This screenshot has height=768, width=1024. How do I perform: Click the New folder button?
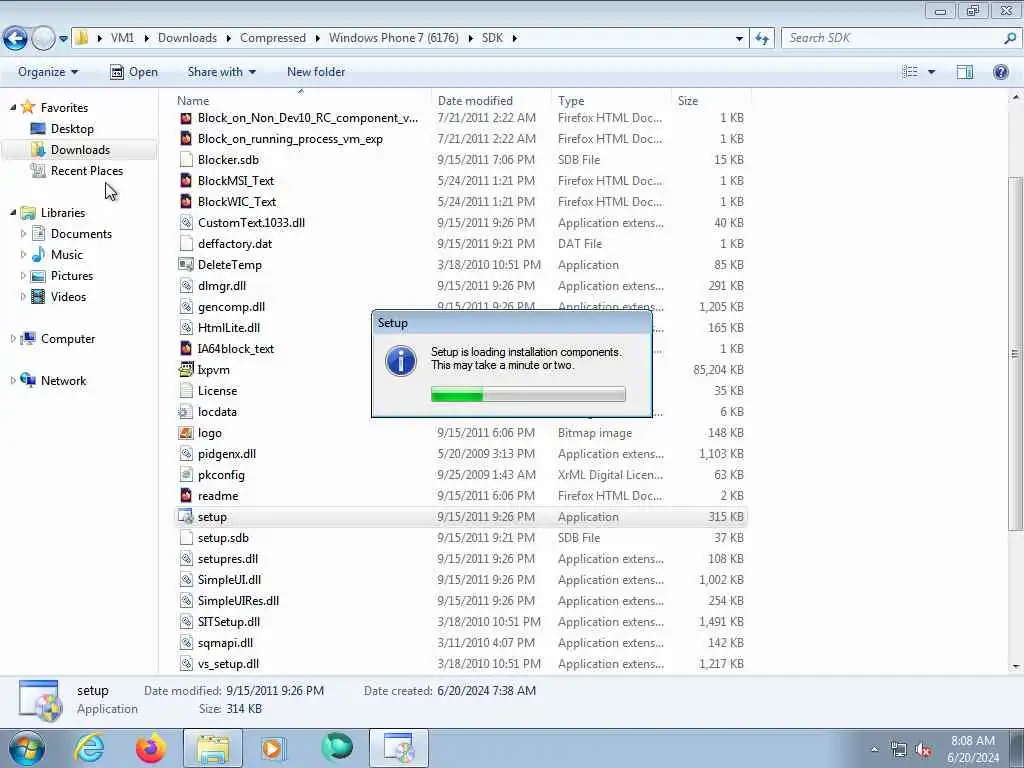click(x=316, y=72)
